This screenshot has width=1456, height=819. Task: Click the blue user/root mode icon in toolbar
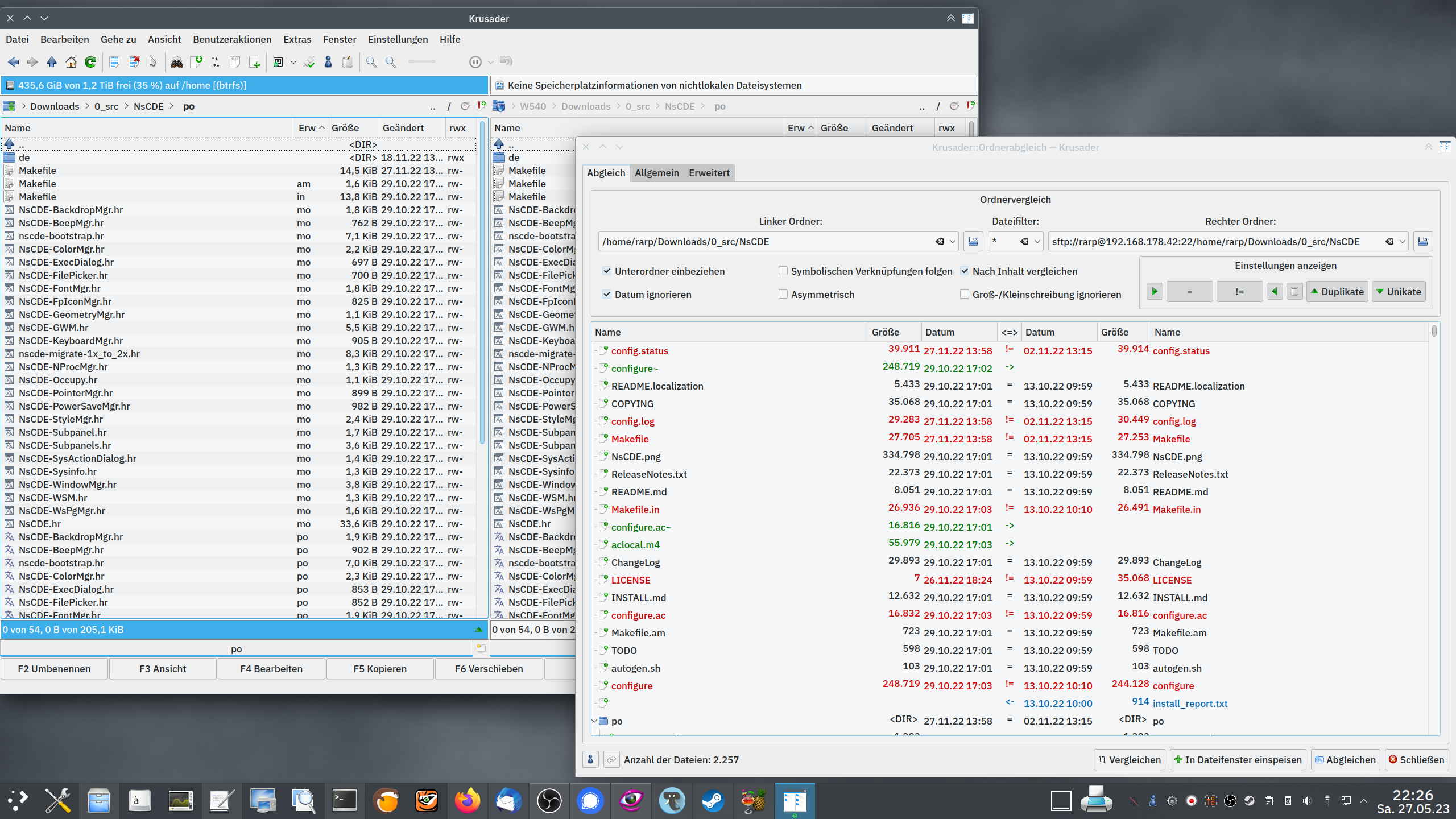point(328,63)
